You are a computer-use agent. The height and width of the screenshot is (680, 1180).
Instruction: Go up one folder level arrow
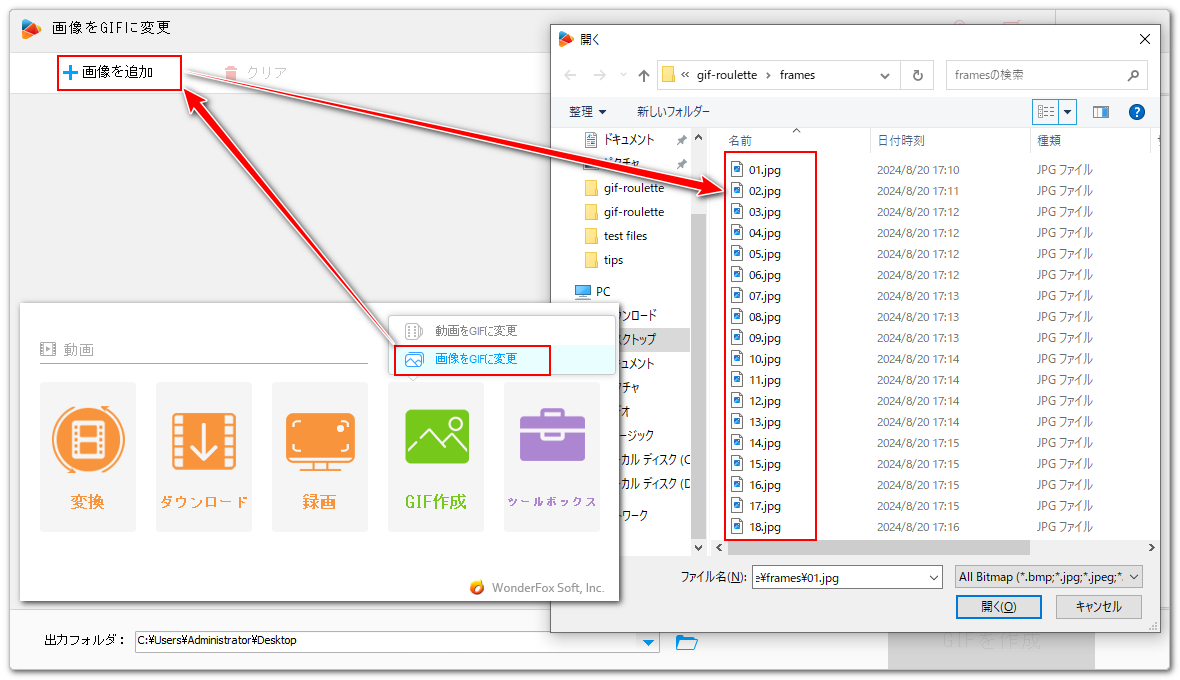tap(643, 75)
